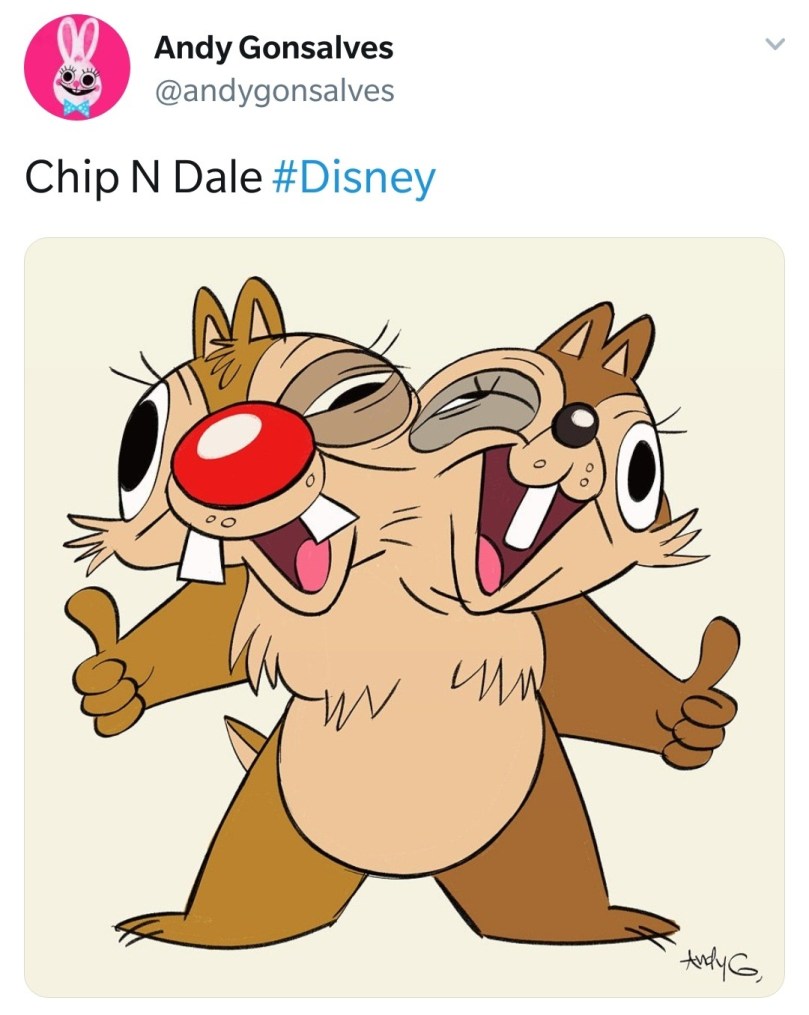This screenshot has height=1015, width=809.
Task: Click the Andy Gonsalves display name
Action: tap(273, 47)
